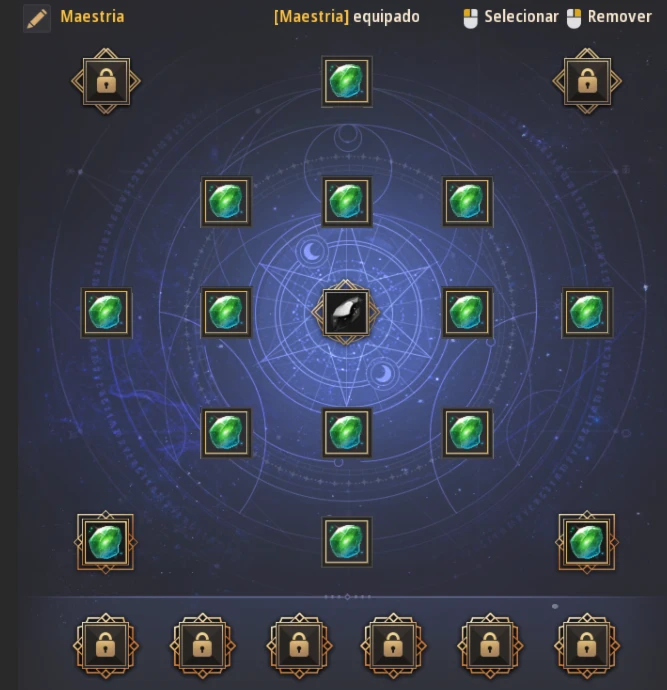667x690 pixels.
Task: Click the Remover mouse hint
Action: (x=609, y=18)
